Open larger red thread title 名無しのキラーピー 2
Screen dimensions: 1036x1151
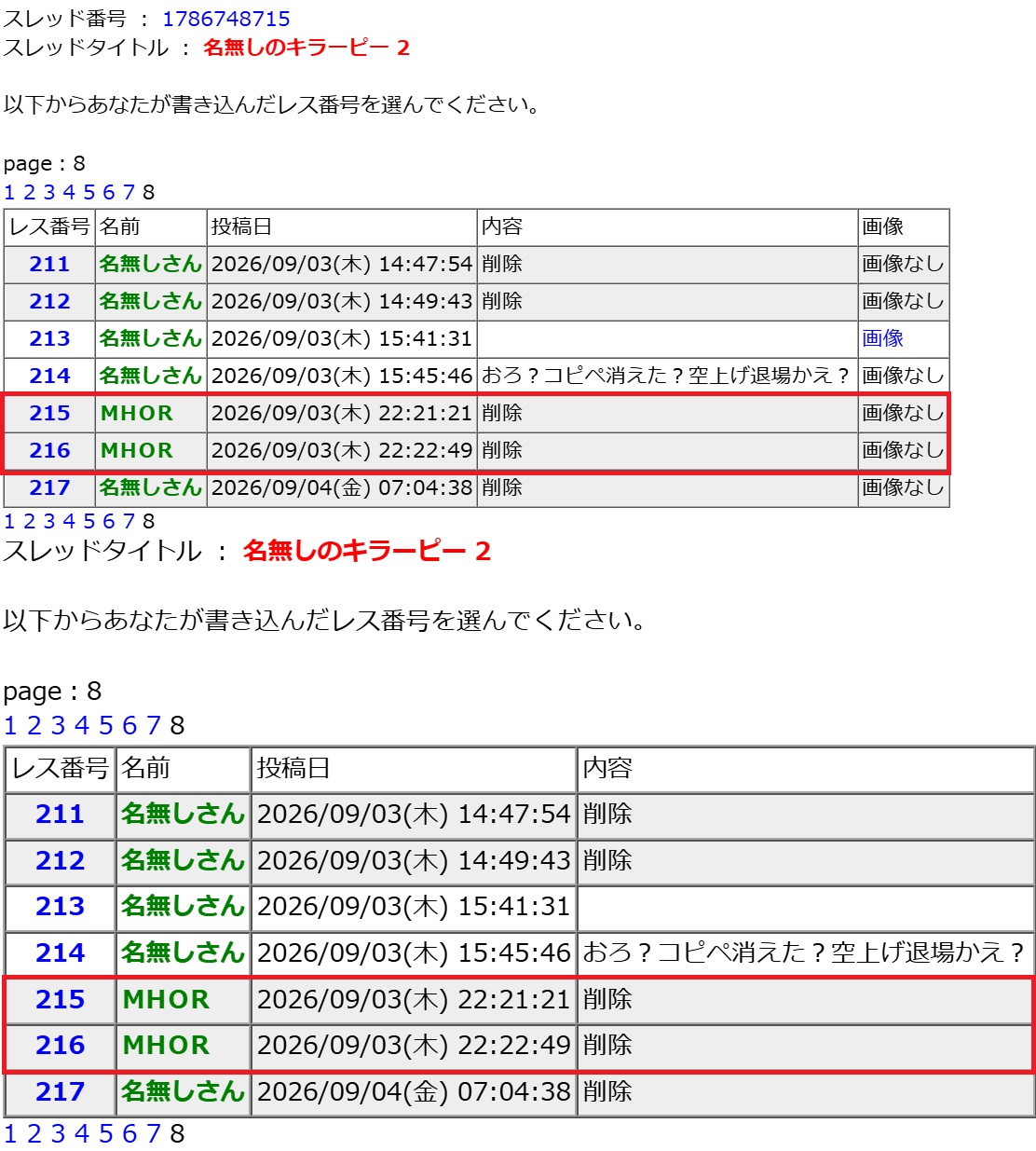coord(366,551)
